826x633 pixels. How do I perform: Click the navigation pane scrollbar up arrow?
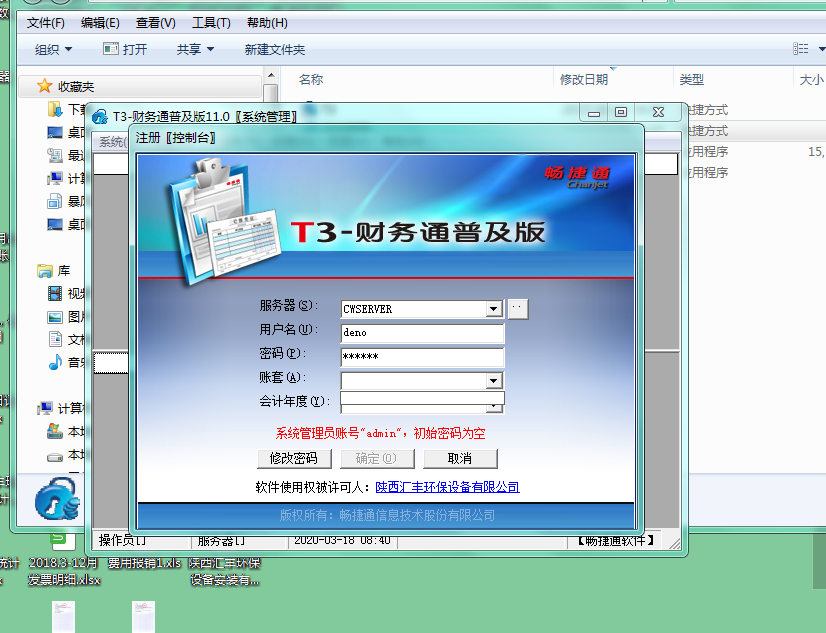(270, 75)
